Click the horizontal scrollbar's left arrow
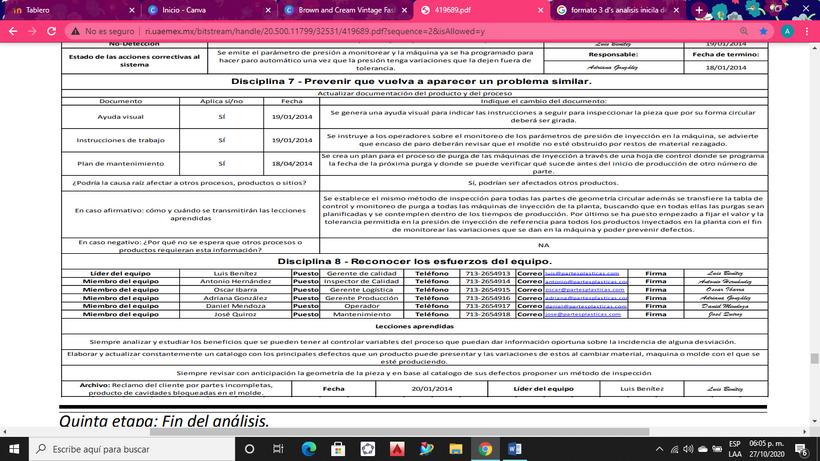 (x=5, y=432)
